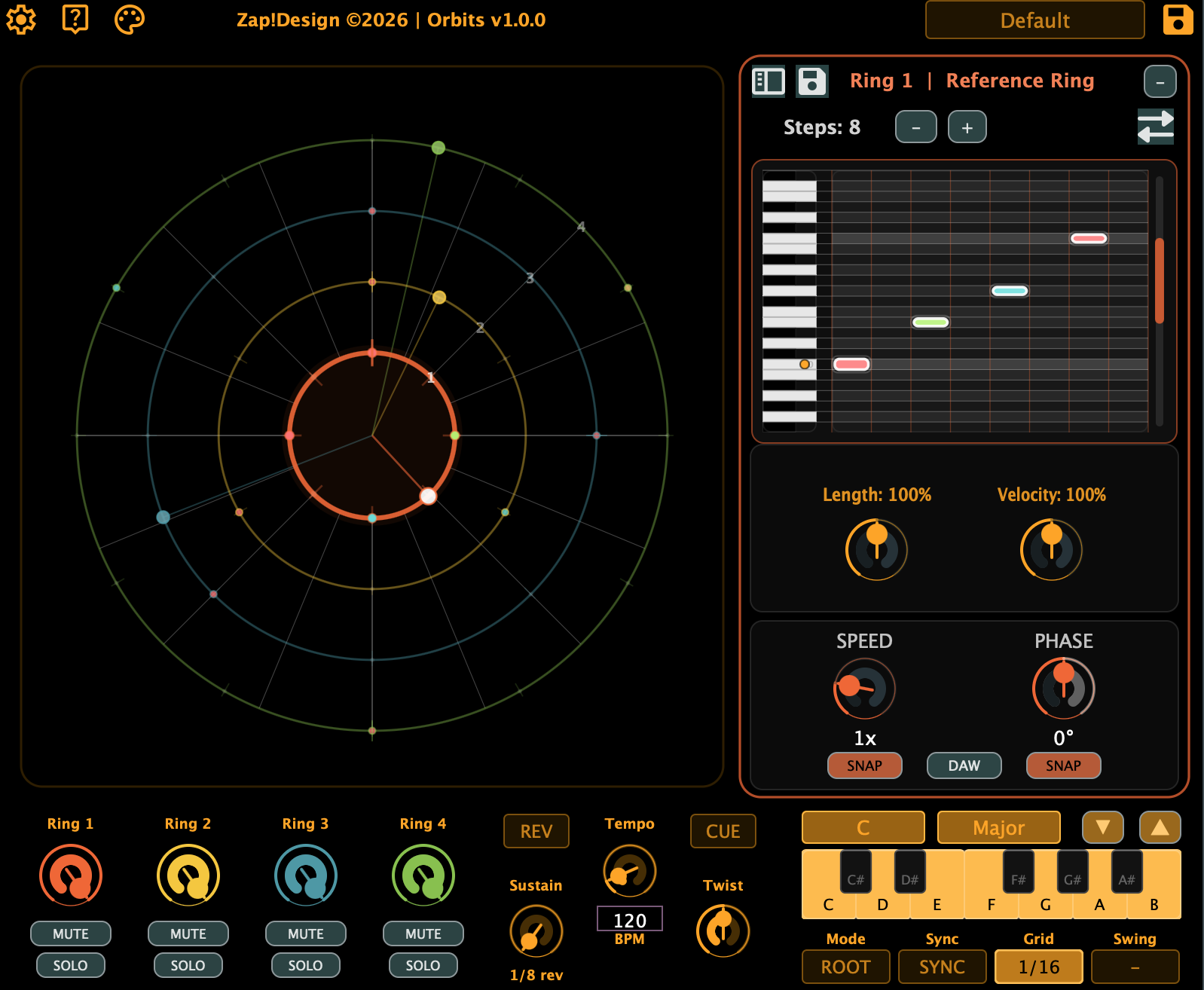The width and height of the screenshot is (1204, 990).
Task: Click the PHASE knob
Action: [x=1064, y=689]
